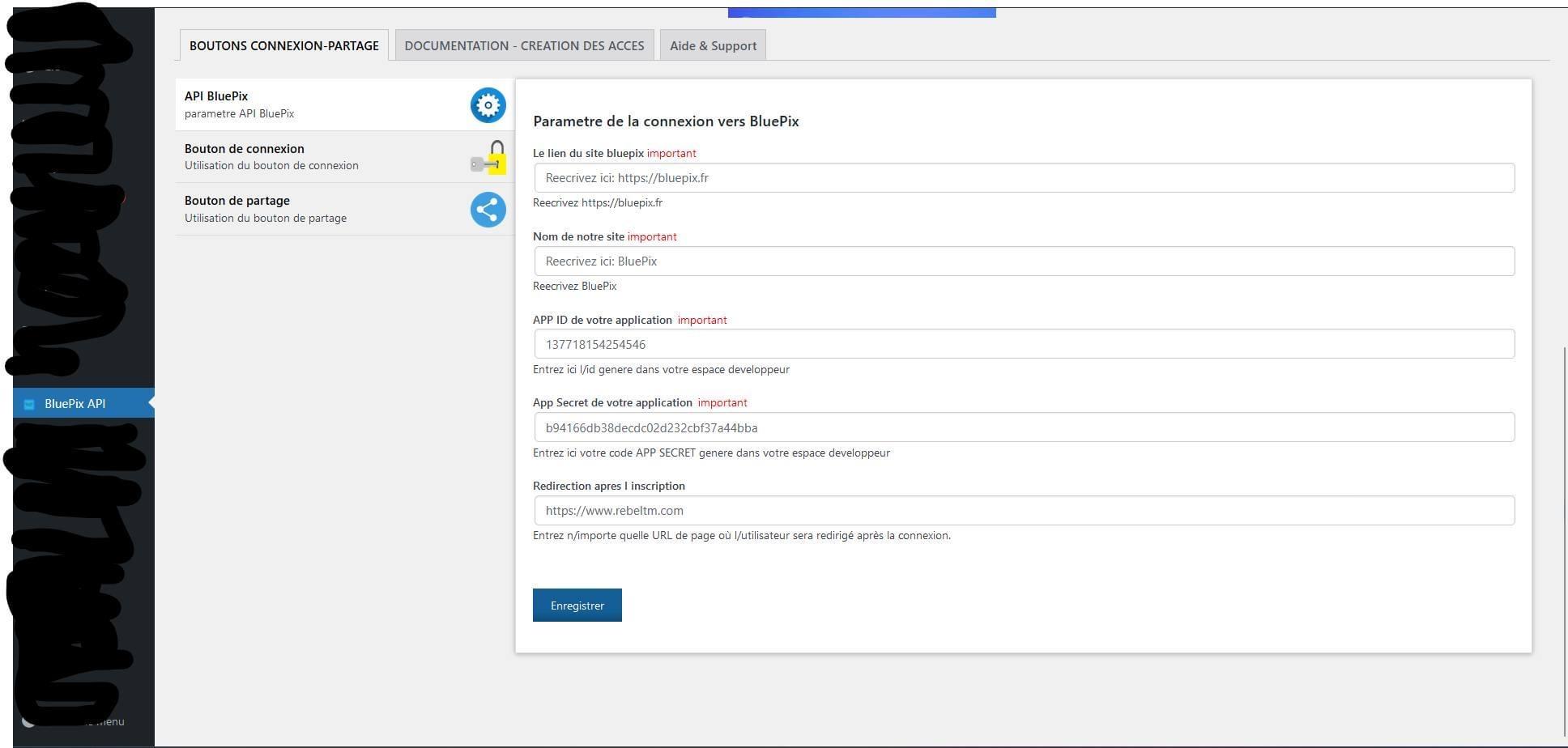Click the blue banner above the tabs
This screenshot has width=1568, height=748.
tap(862, 12)
